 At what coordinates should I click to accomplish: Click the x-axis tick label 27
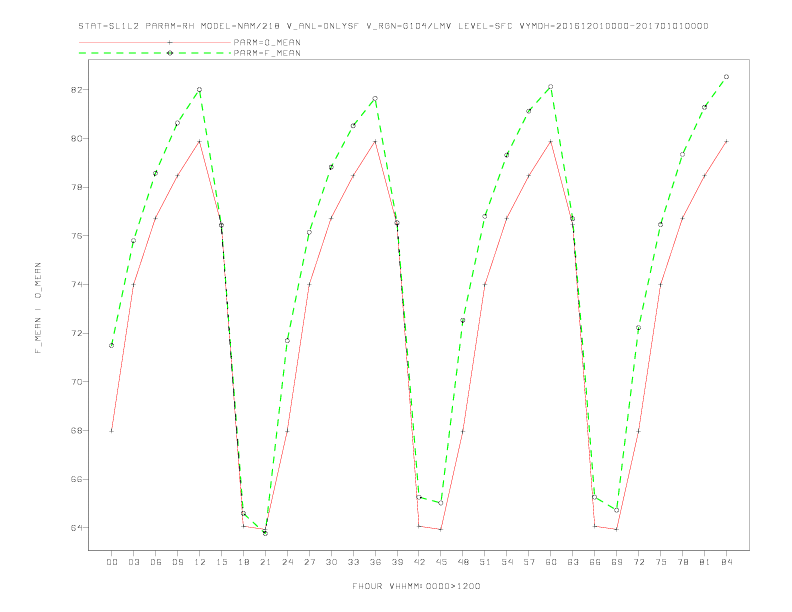[309, 562]
